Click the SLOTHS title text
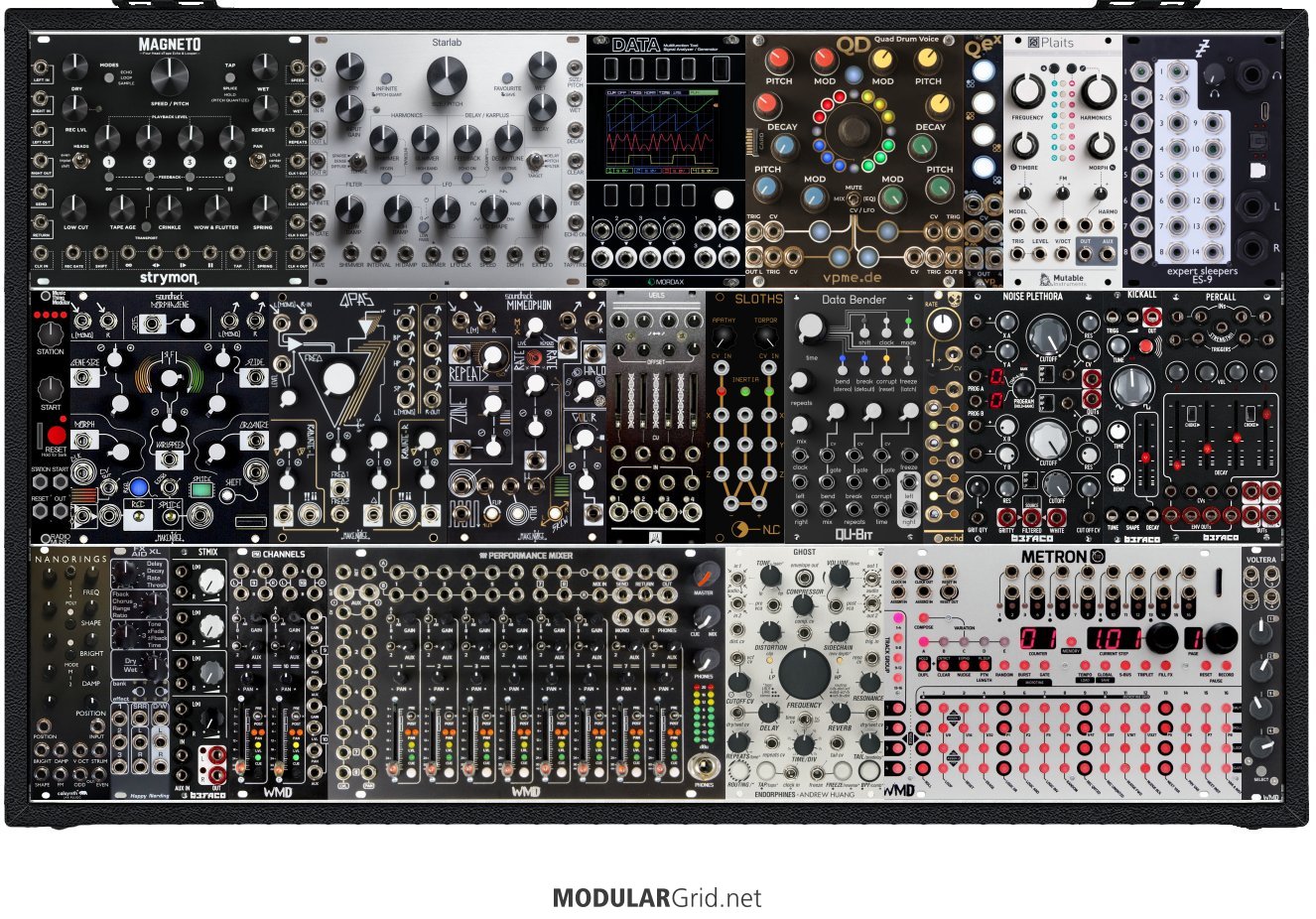This screenshot has height=919, width=1316. point(758,299)
